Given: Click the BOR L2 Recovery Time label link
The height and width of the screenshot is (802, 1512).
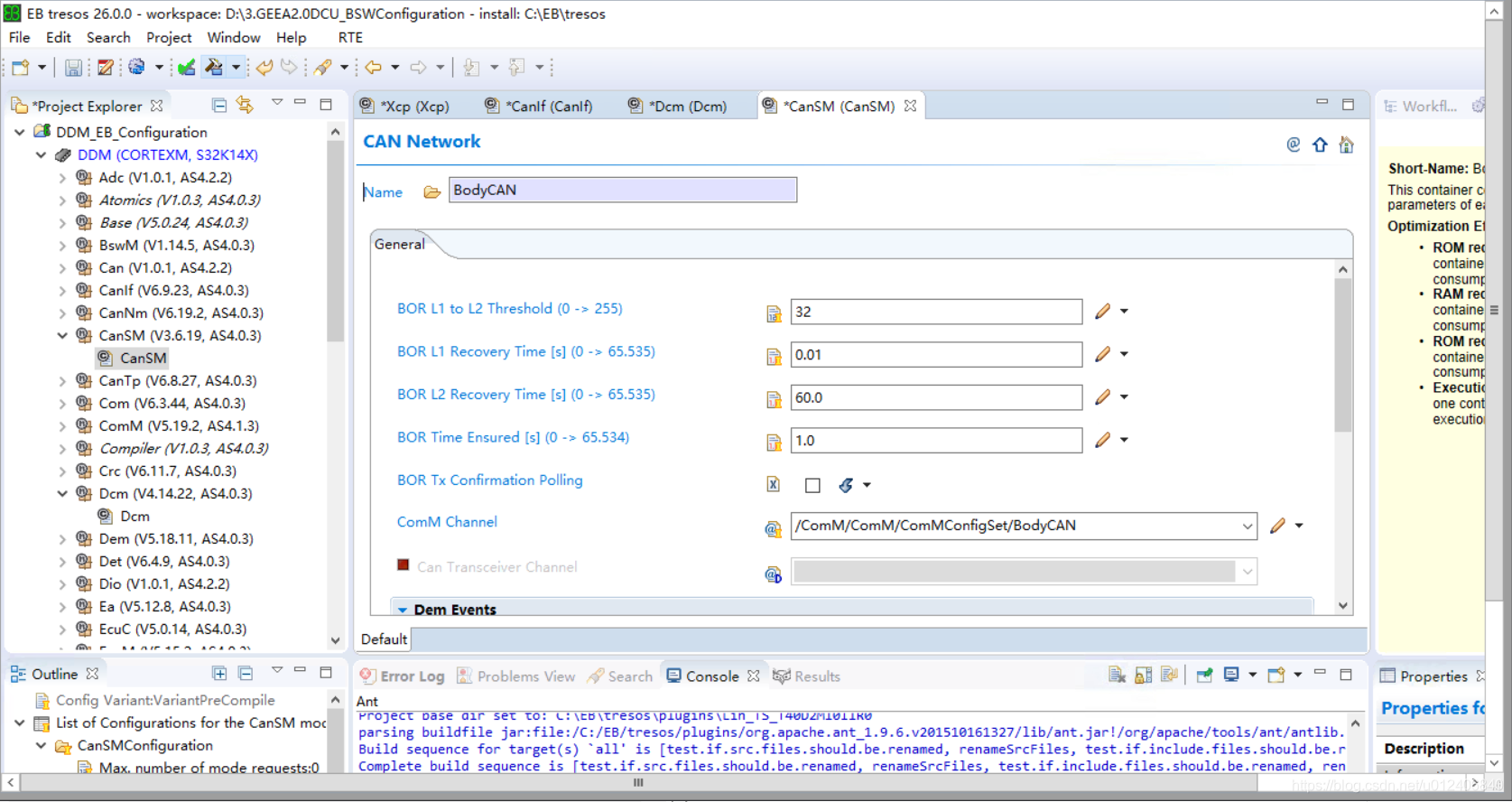Looking at the screenshot, I should [526, 395].
